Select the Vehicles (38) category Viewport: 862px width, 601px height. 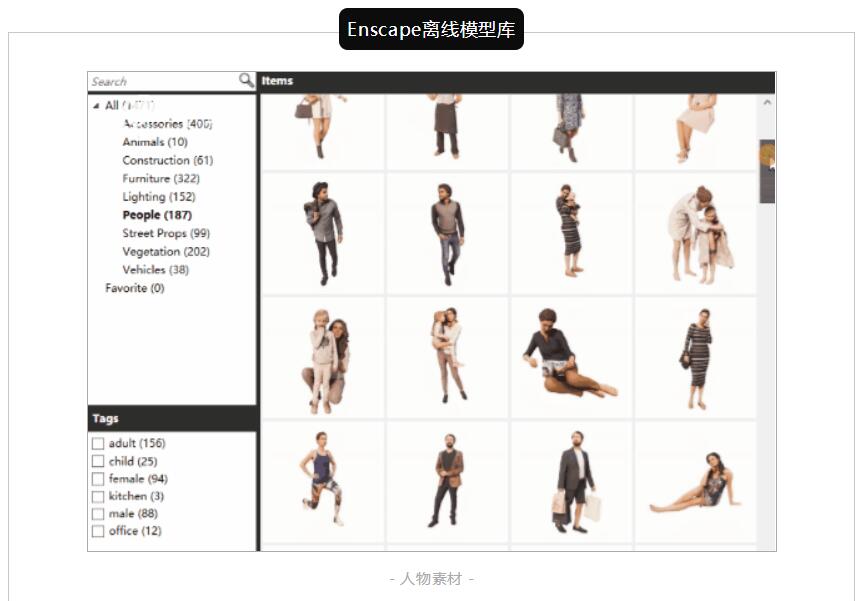pyautogui.click(x=156, y=269)
